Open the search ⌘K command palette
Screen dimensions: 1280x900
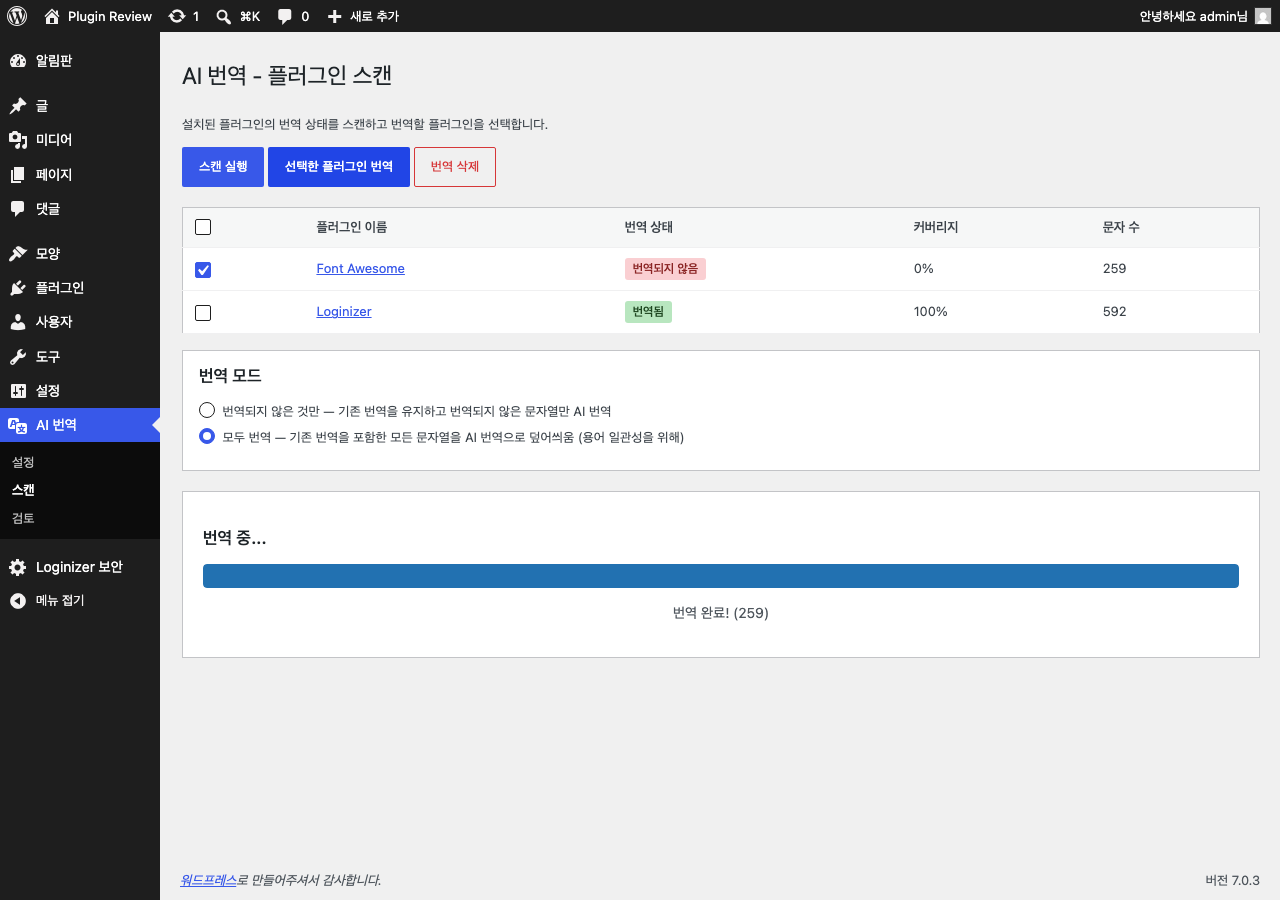(x=238, y=16)
